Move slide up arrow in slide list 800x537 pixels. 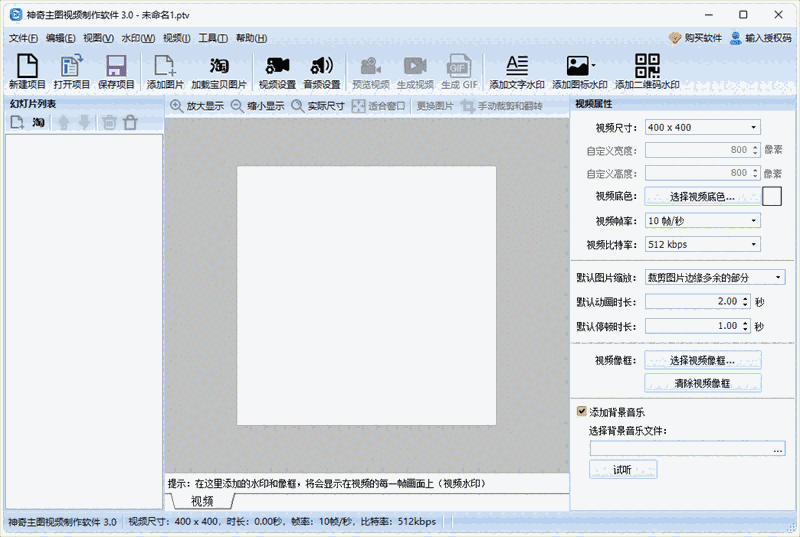click(63, 122)
